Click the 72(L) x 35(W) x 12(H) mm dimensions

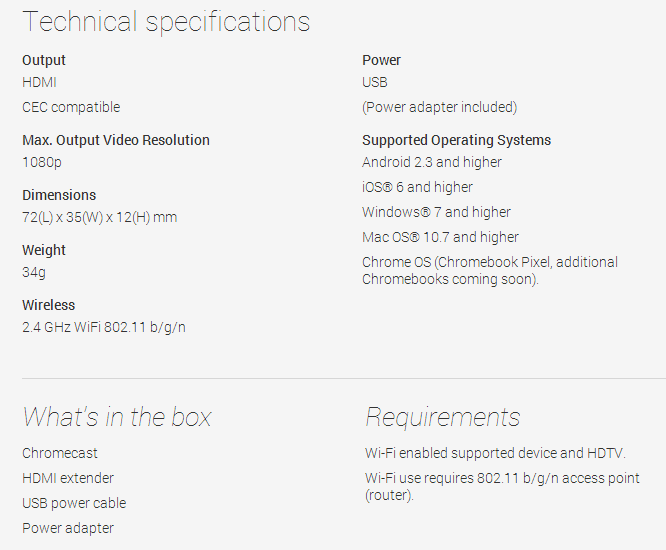(x=99, y=217)
